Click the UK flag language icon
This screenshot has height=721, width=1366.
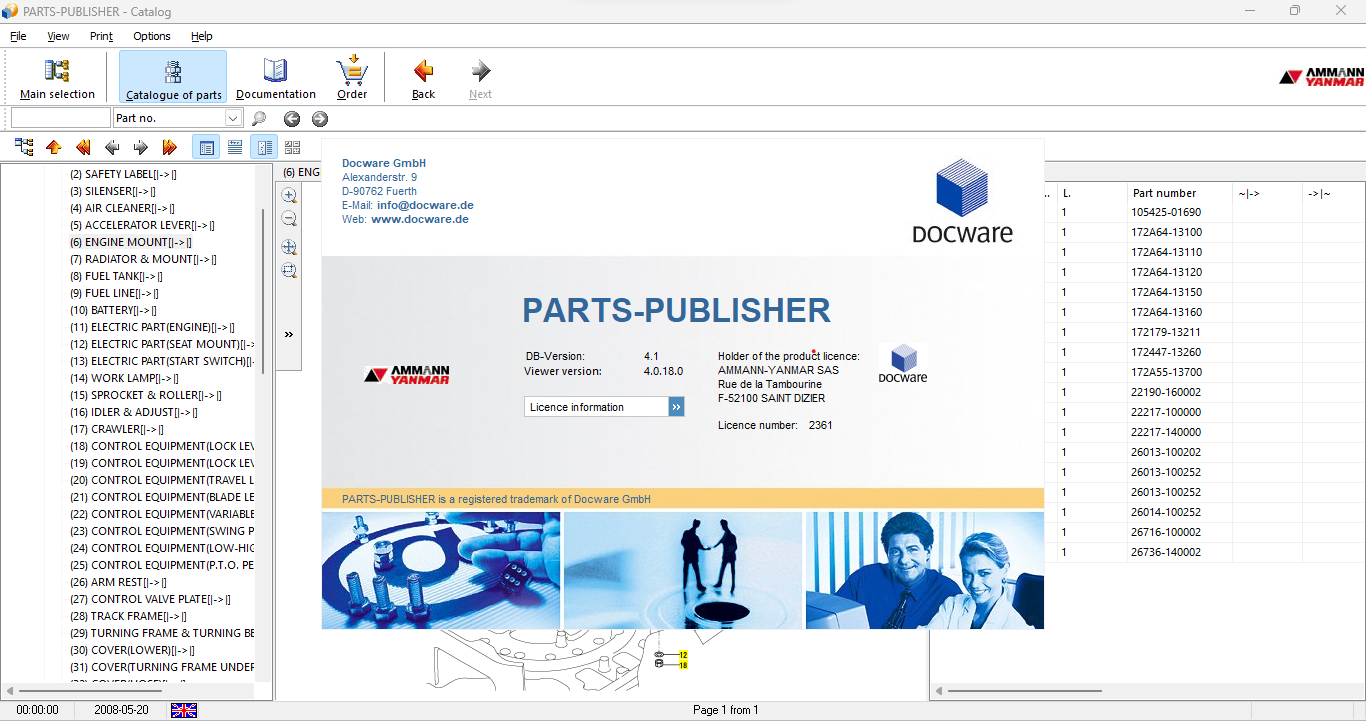tap(184, 710)
